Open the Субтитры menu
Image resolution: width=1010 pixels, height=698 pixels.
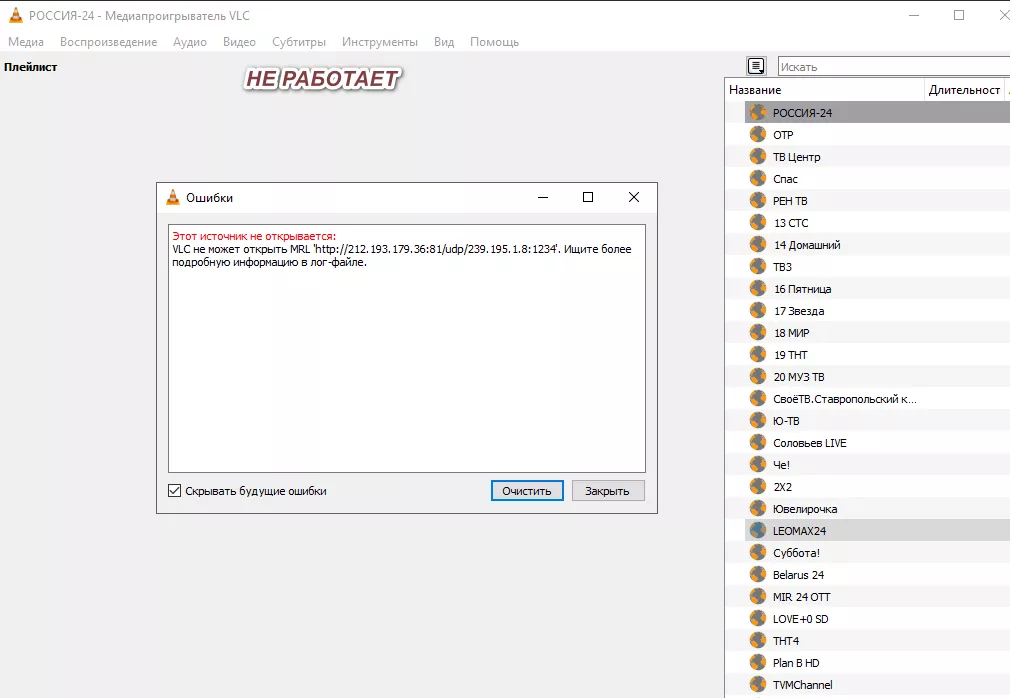tap(299, 42)
